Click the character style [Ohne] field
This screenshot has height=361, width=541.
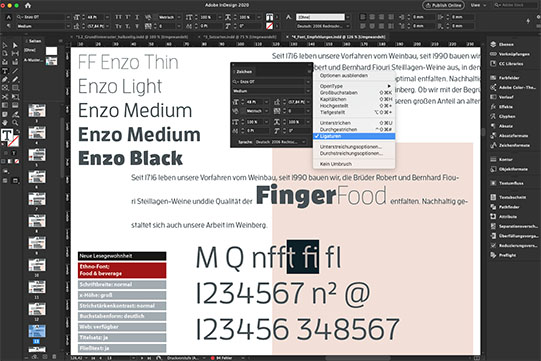pos(321,17)
